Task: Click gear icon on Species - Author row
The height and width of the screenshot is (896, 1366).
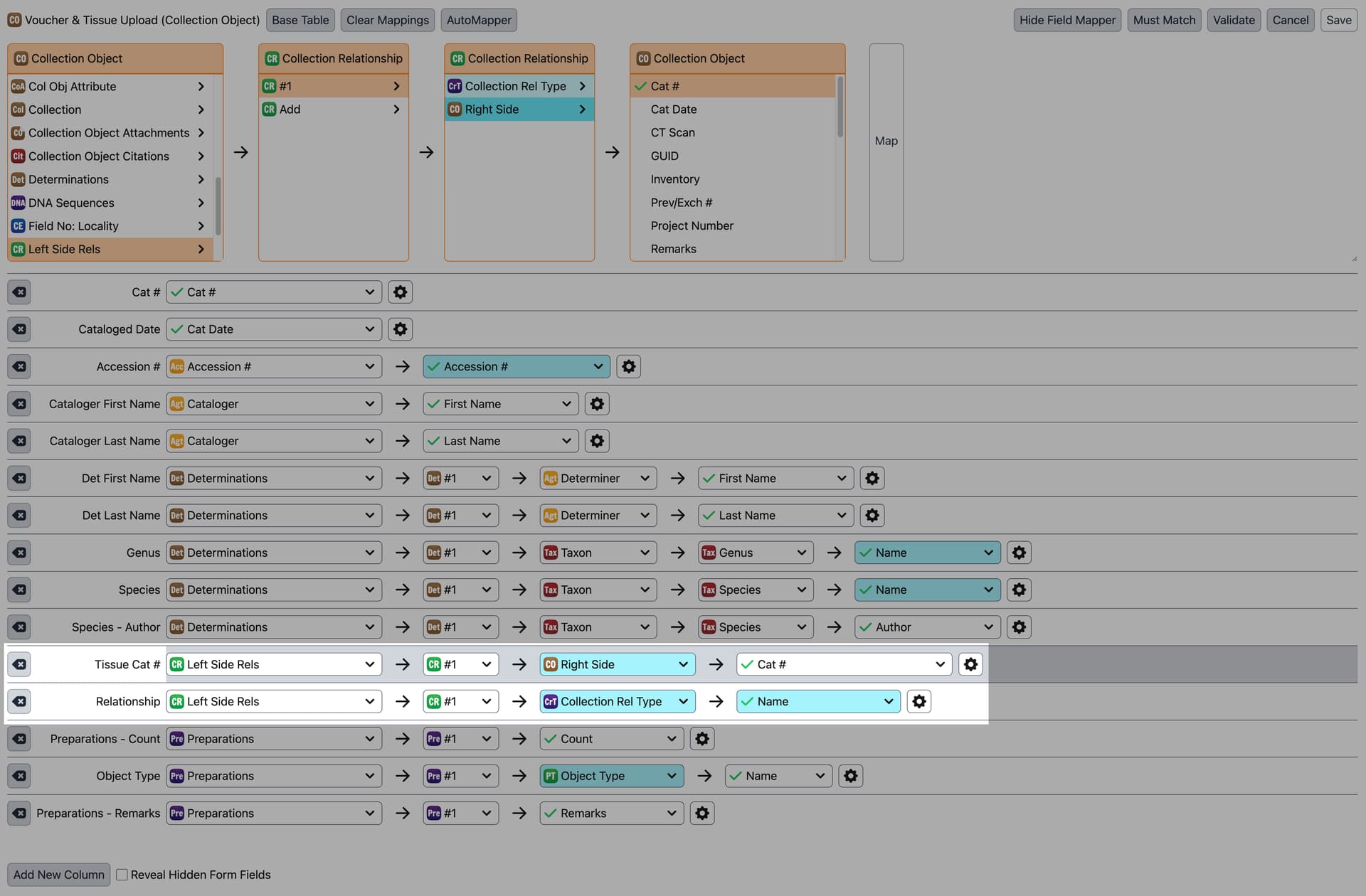Action: pyautogui.click(x=1019, y=627)
